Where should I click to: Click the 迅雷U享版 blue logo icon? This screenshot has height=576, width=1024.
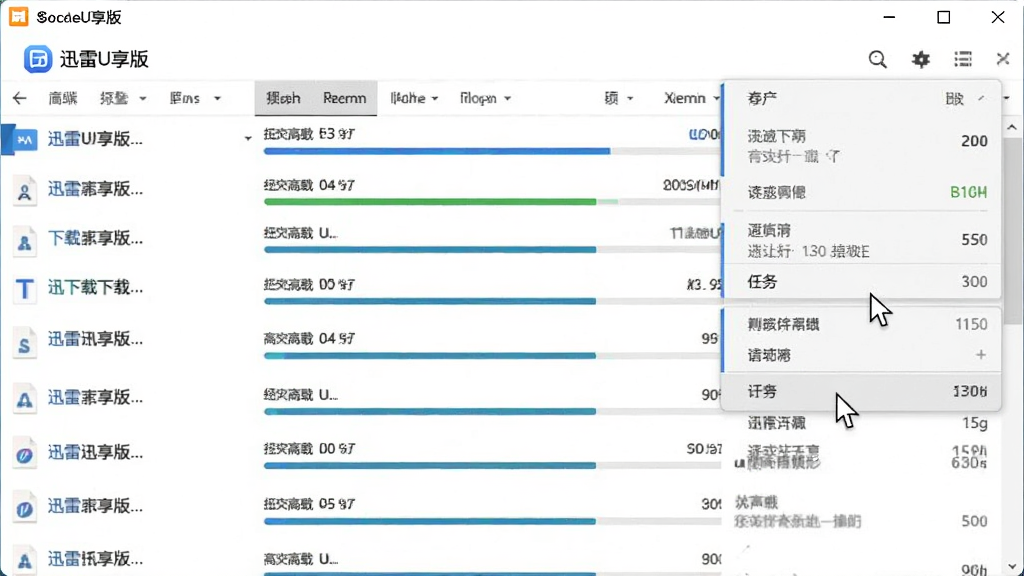pos(38,59)
